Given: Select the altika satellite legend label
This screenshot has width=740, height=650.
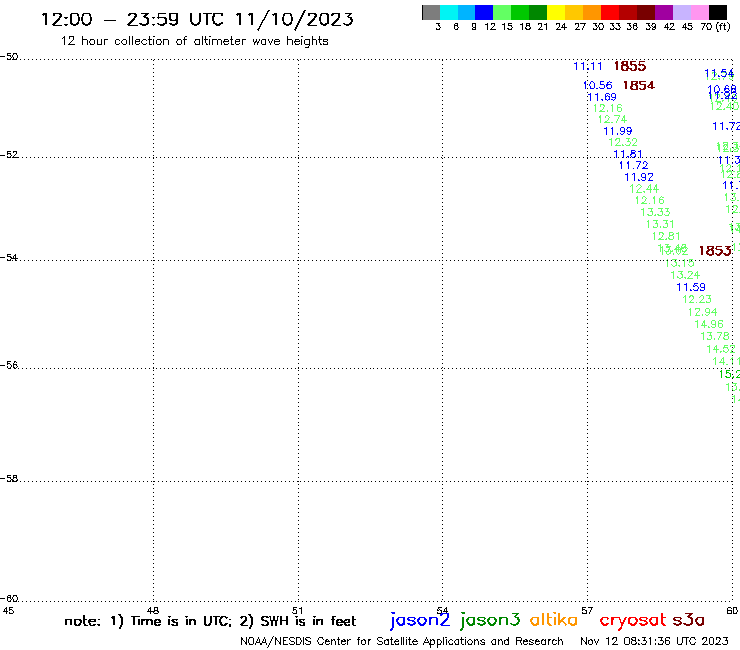Looking at the screenshot, I should tap(553, 620).
